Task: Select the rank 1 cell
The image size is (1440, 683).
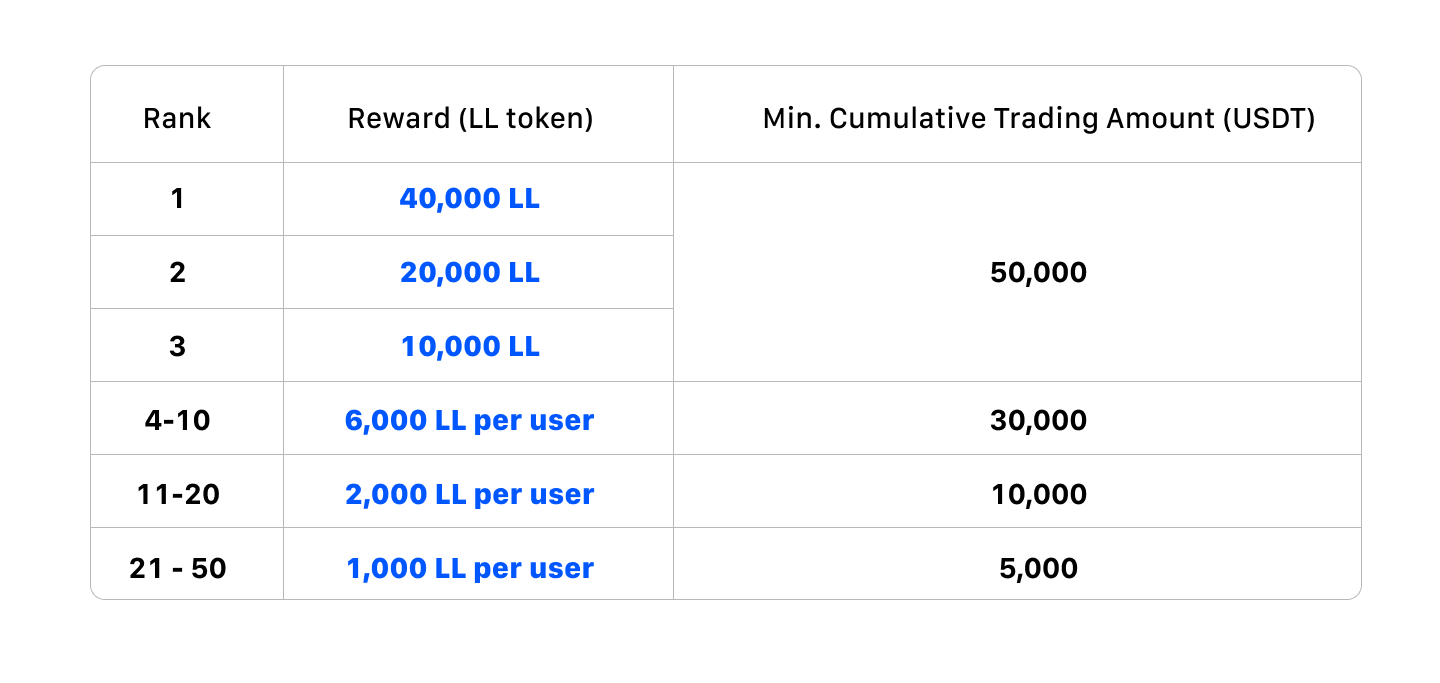Action: pyautogui.click(x=177, y=199)
